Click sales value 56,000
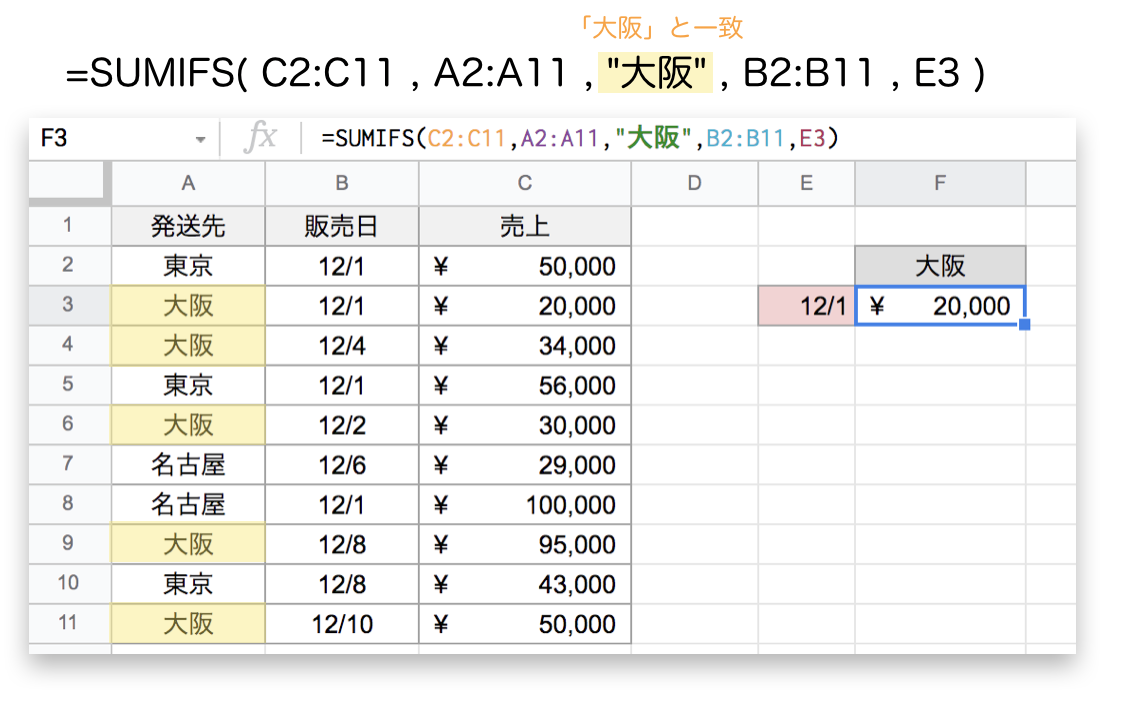Image resolution: width=1124 pixels, height=720 pixels. coord(525,385)
